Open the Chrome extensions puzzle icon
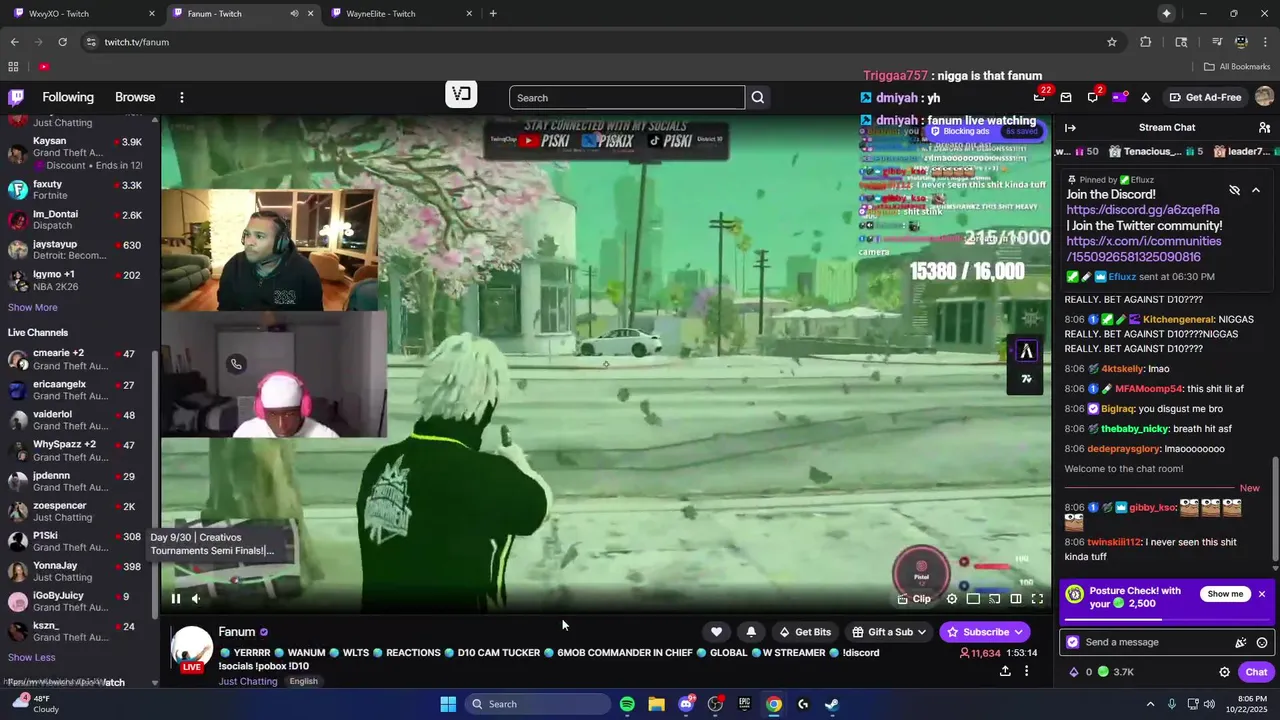Image resolution: width=1280 pixels, height=720 pixels. pyautogui.click(x=1146, y=42)
